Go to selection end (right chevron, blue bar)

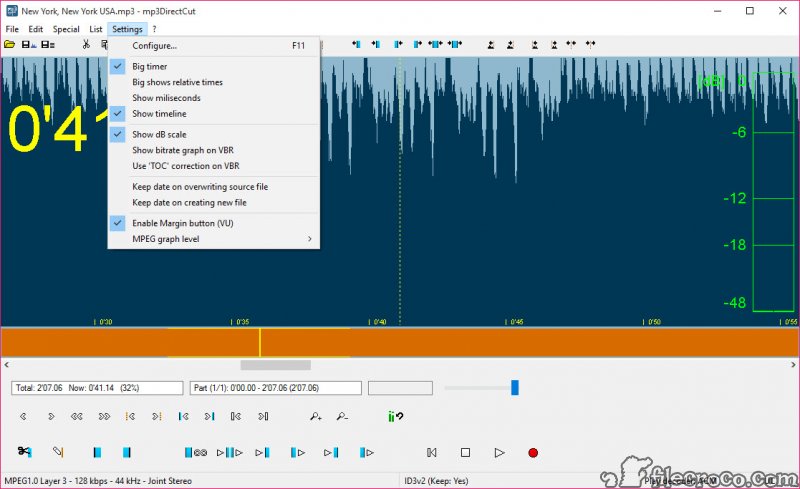tap(210, 417)
